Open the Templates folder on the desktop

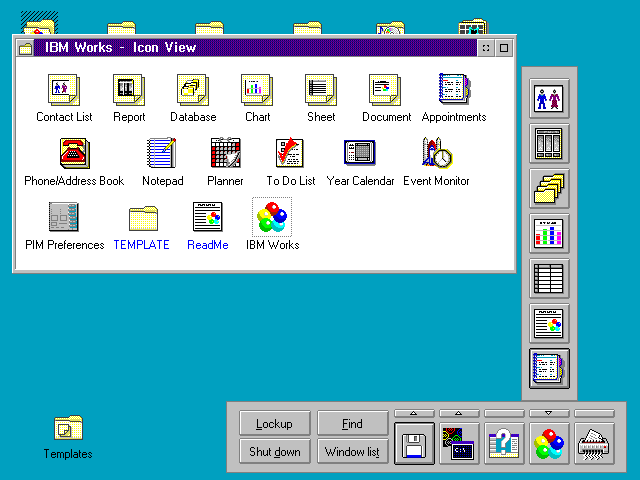click(68, 428)
